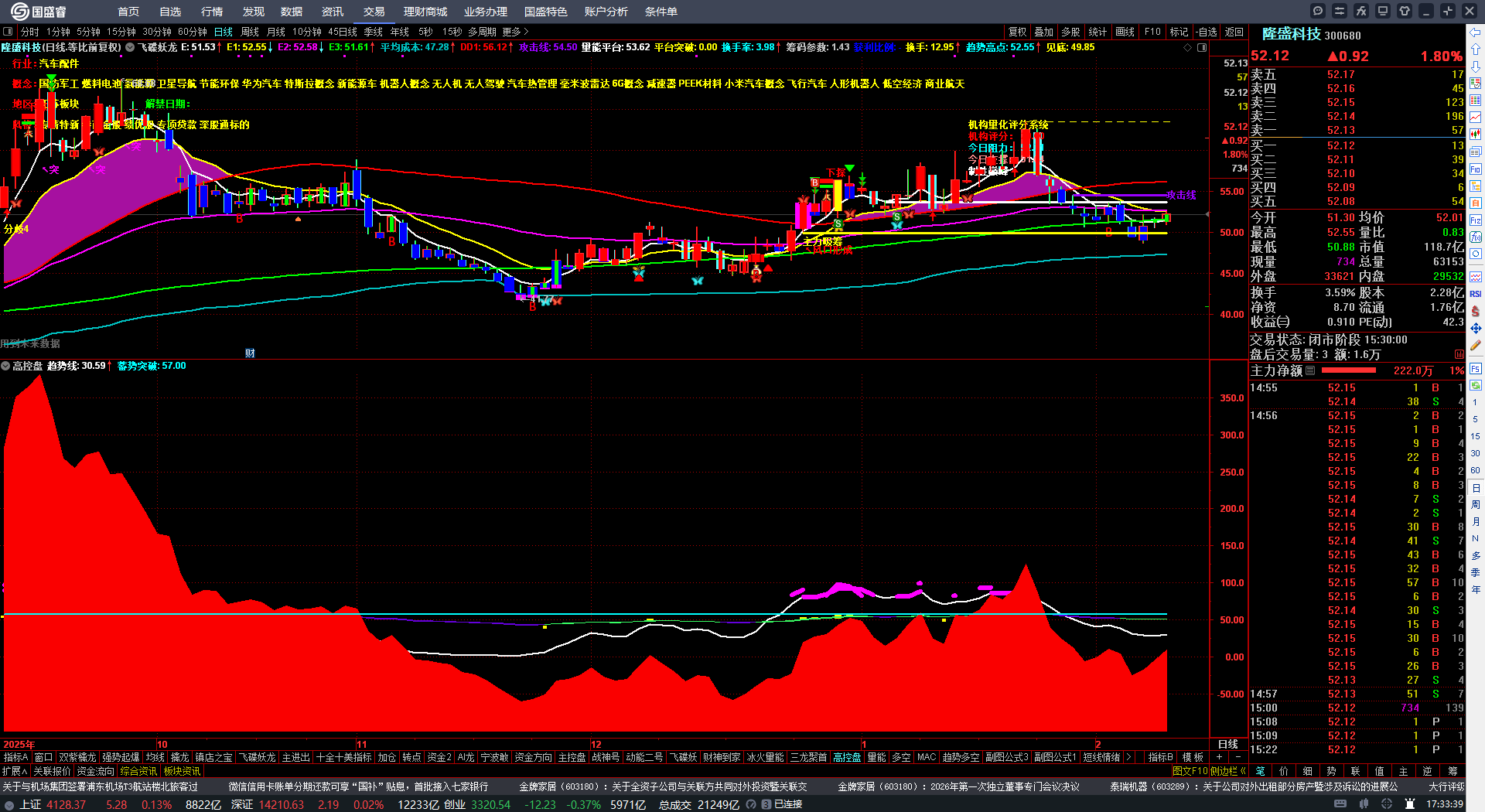Screen dimensions: 1485x812
Task: Click the 画线 draw line button
Action: (x=1125, y=32)
